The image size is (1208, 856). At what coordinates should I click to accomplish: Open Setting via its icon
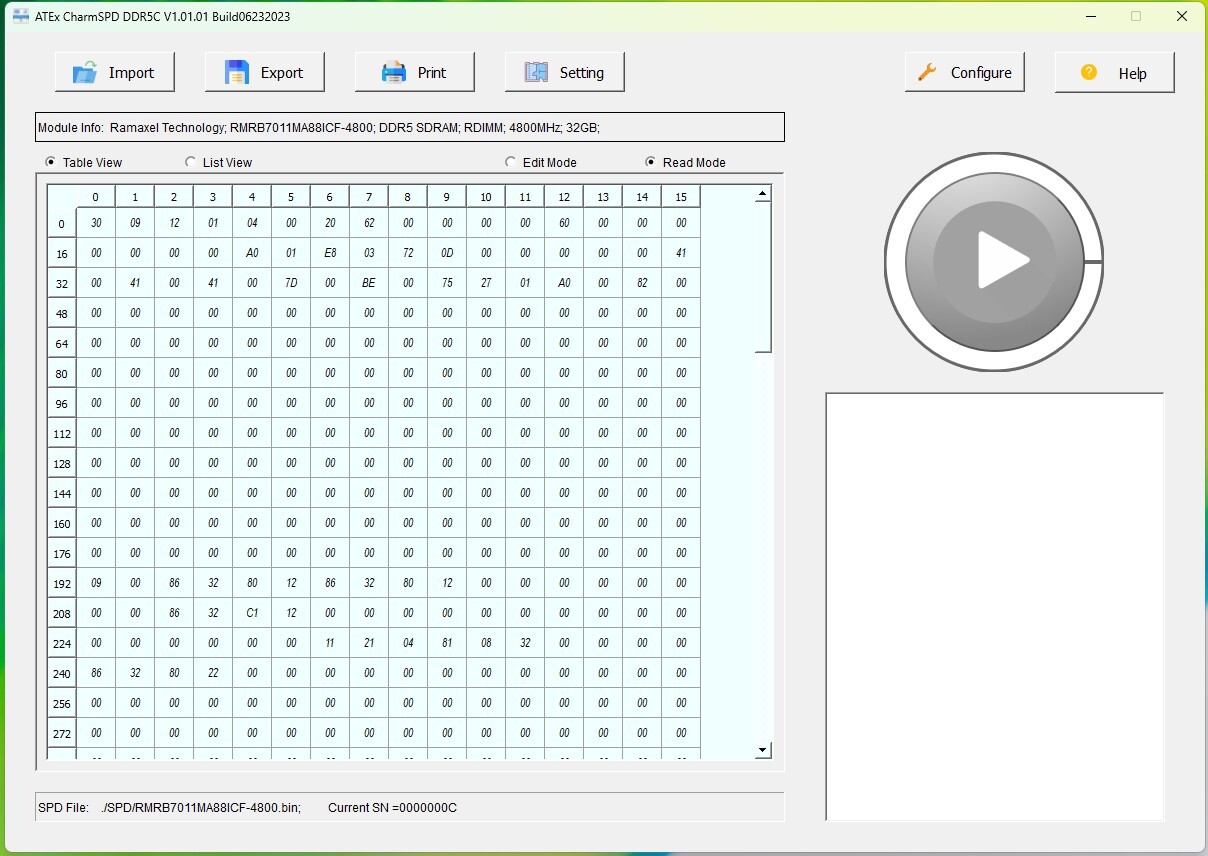click(536, 72)
